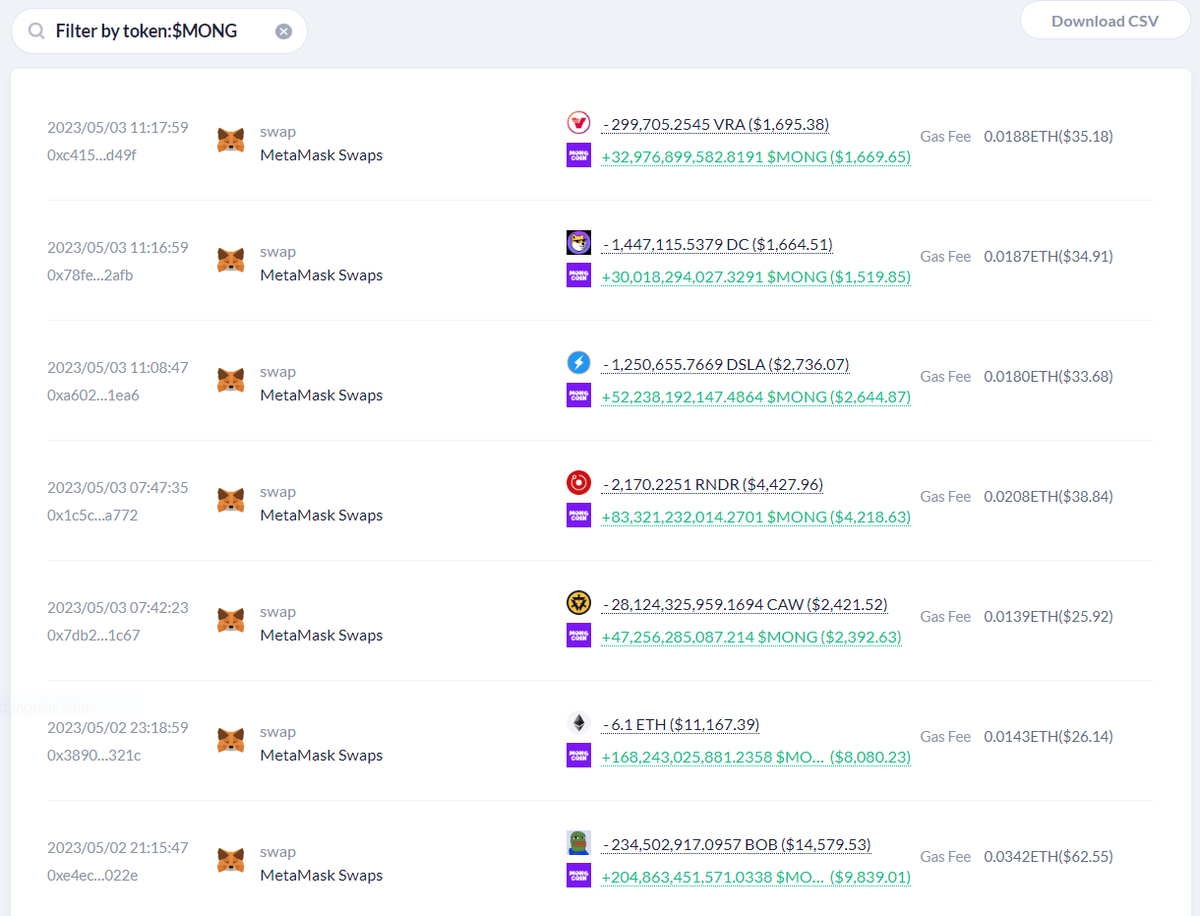Open transaction hash 0x1c5c...a772
Image resolution: width=1200 pixels, height=916 pixels.
tap(92, 515)
